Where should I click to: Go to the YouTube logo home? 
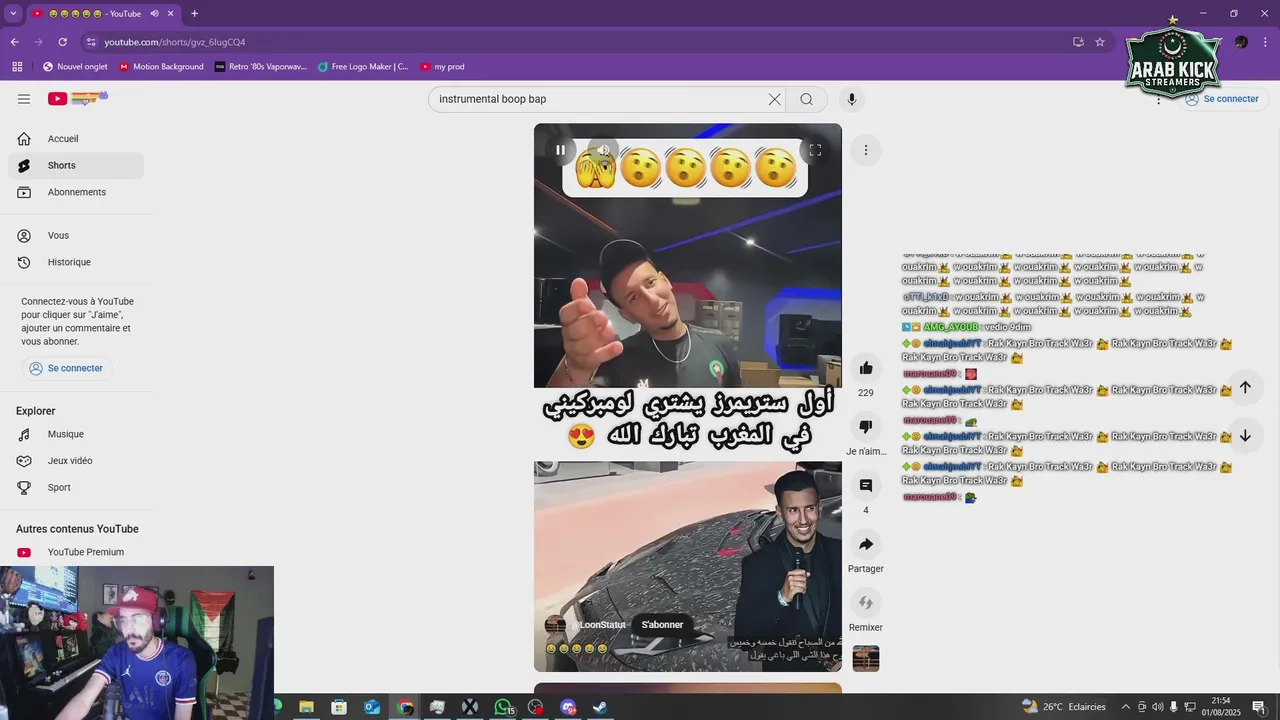tap(76, 98)
